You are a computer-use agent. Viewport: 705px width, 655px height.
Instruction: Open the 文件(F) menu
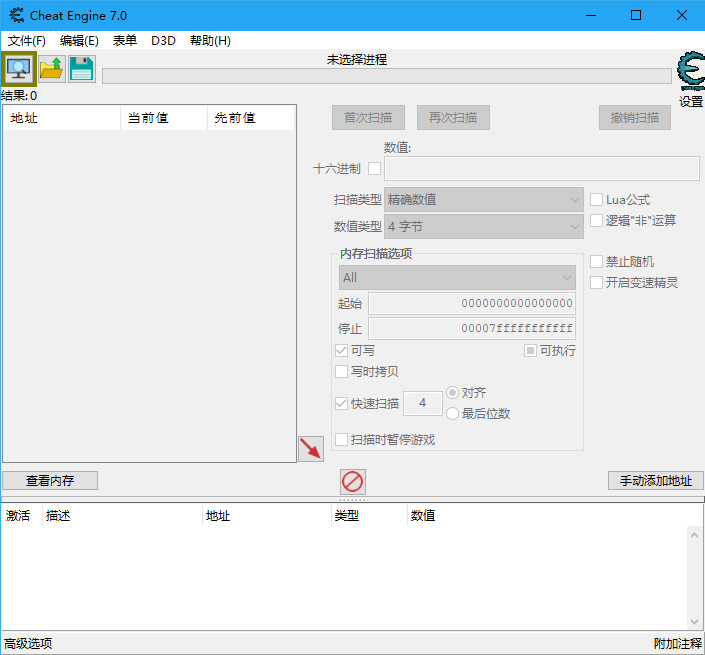tap(27, 41)
